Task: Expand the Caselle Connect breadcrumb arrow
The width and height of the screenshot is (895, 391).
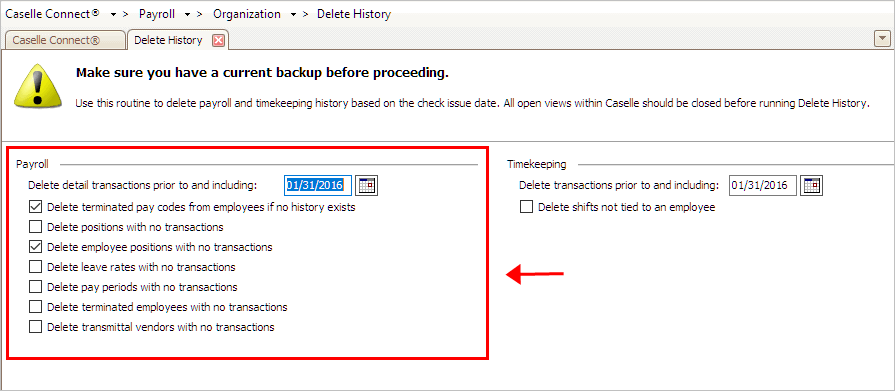Action: pos(114,14)
